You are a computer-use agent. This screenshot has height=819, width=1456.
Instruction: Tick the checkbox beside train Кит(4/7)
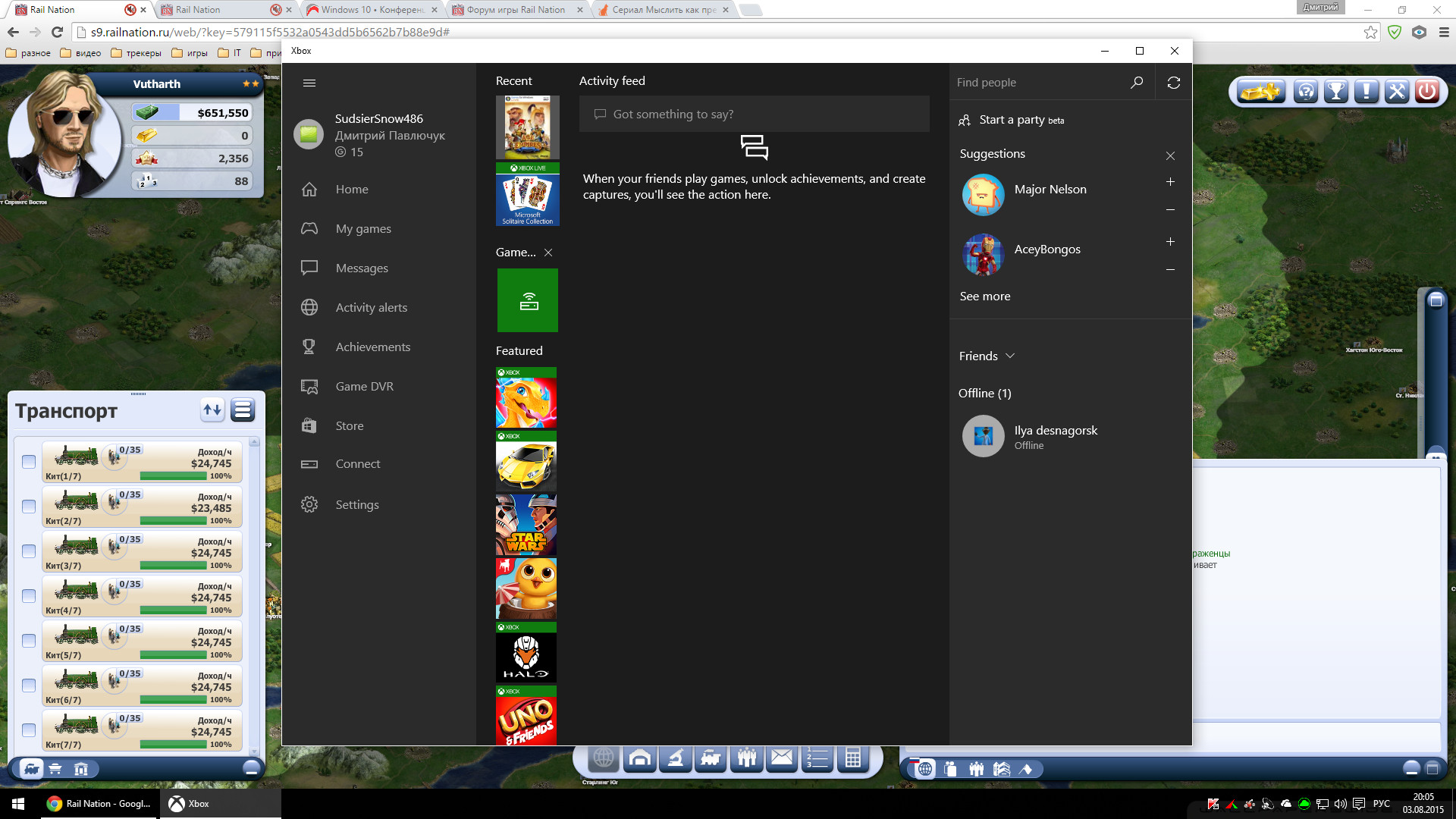29,596
